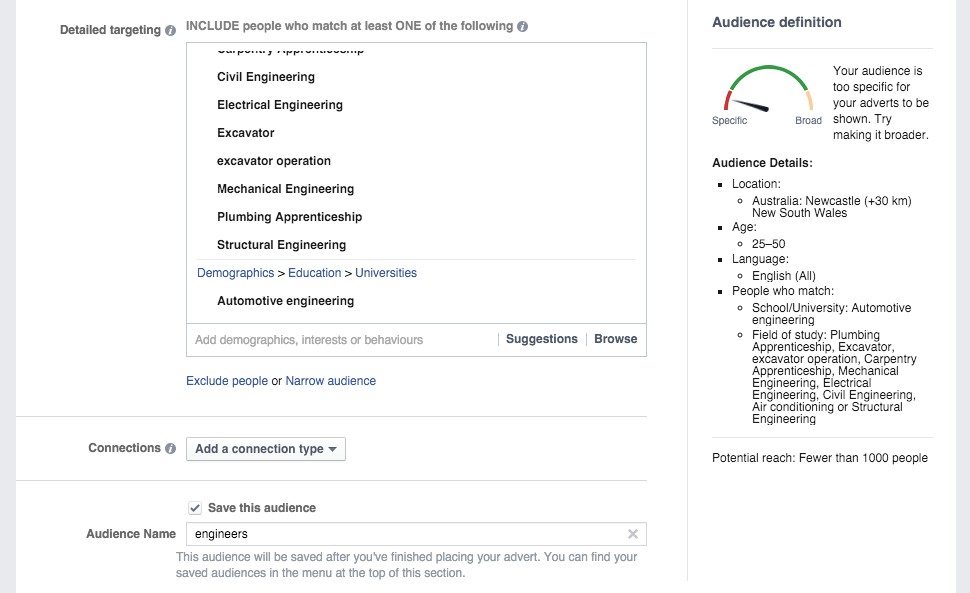Open Suggestions for detailed targeting
Image resolution: width=970 pixels, height=593 pixels.
click(541, 339)
